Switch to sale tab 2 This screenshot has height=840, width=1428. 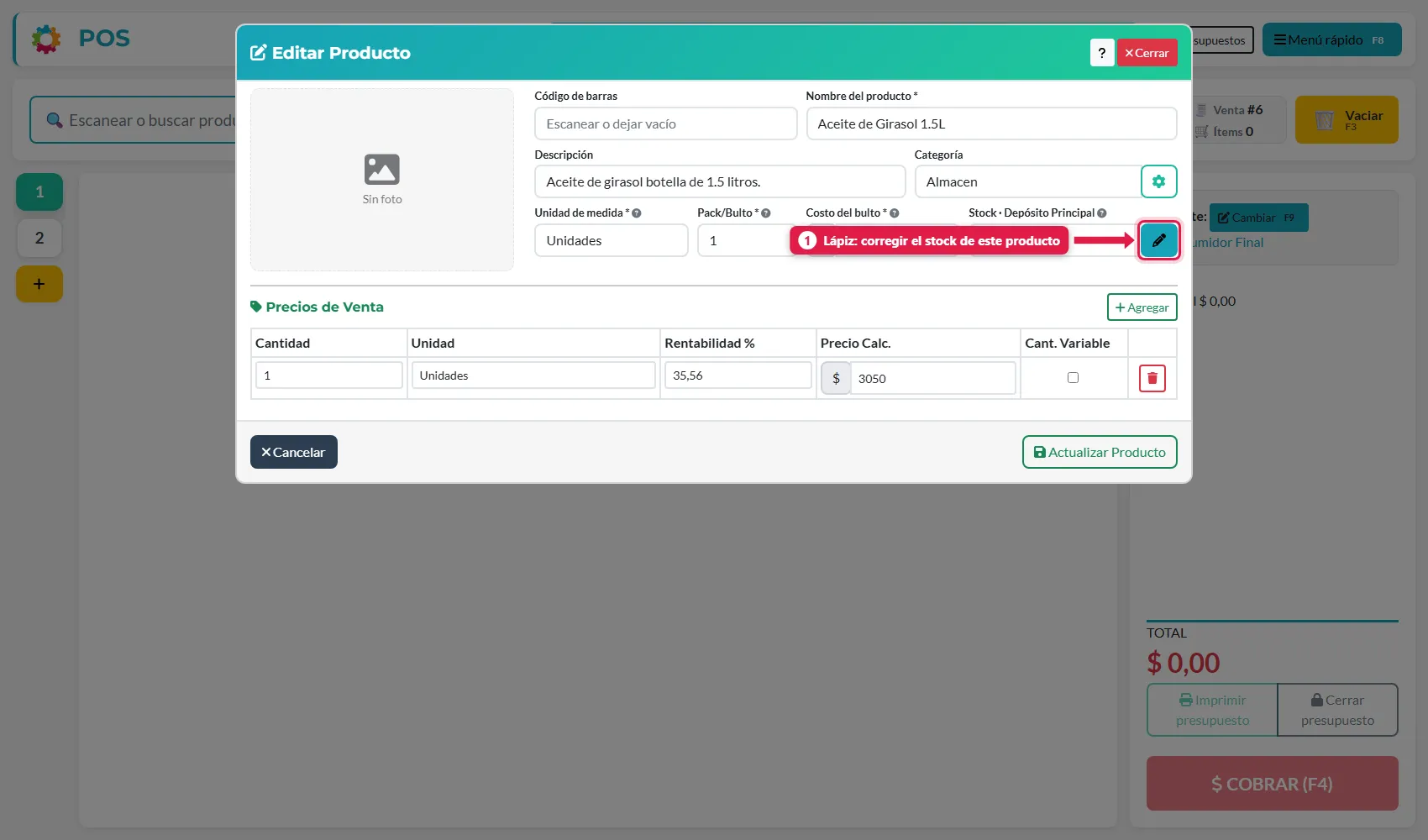pyautogui.click(x=39, y=238)
